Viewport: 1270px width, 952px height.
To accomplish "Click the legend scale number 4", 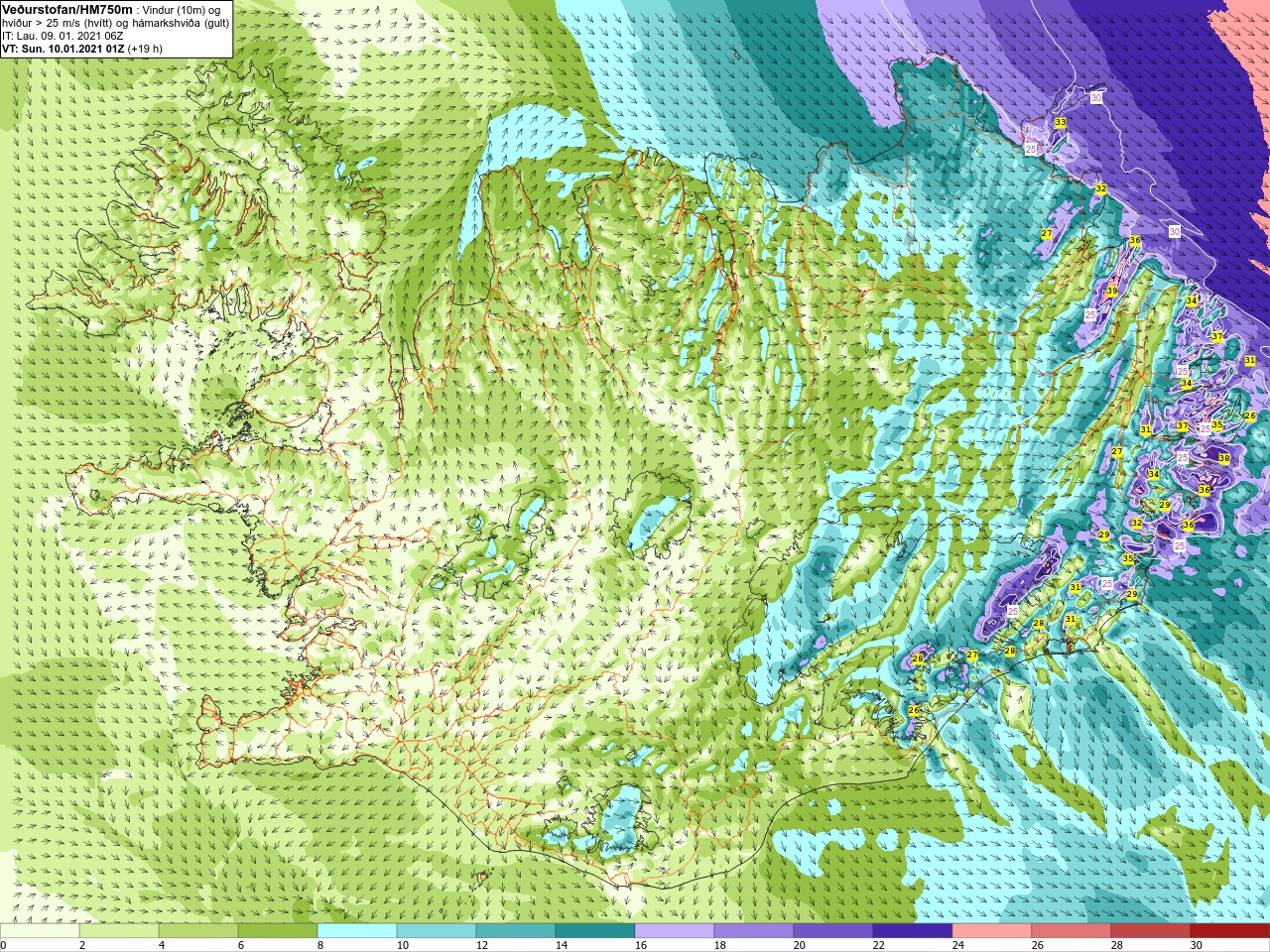I will click(162, 945).
